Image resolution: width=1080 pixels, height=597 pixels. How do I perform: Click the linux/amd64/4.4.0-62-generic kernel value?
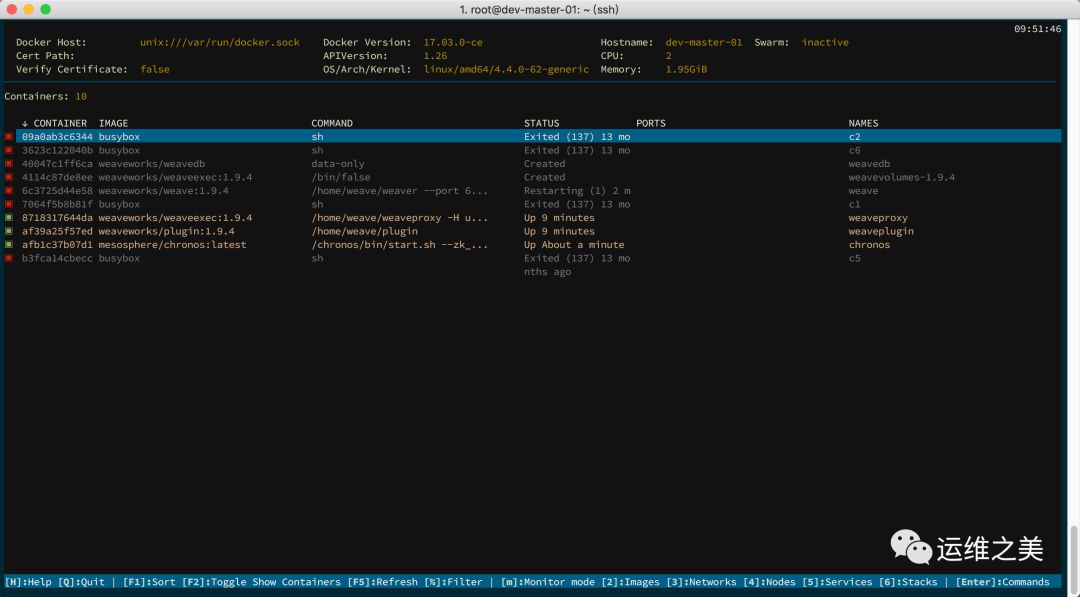click(x=506, y=70)
